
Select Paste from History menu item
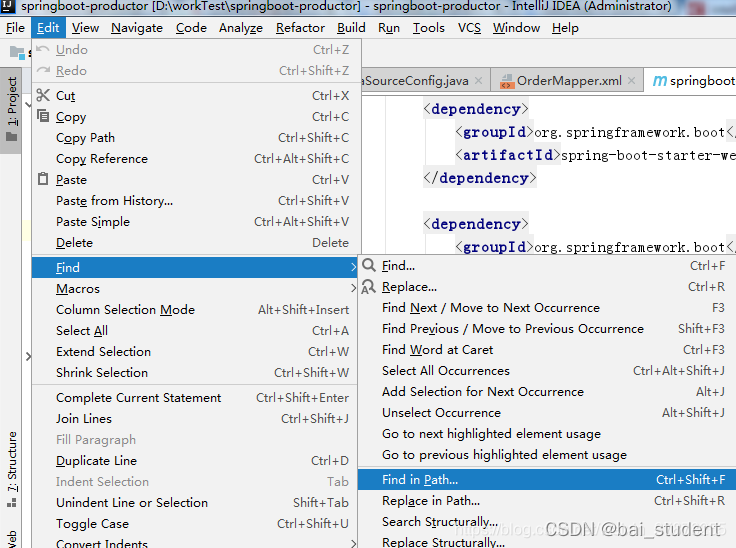pyautogui.click(x=195, y=201)
